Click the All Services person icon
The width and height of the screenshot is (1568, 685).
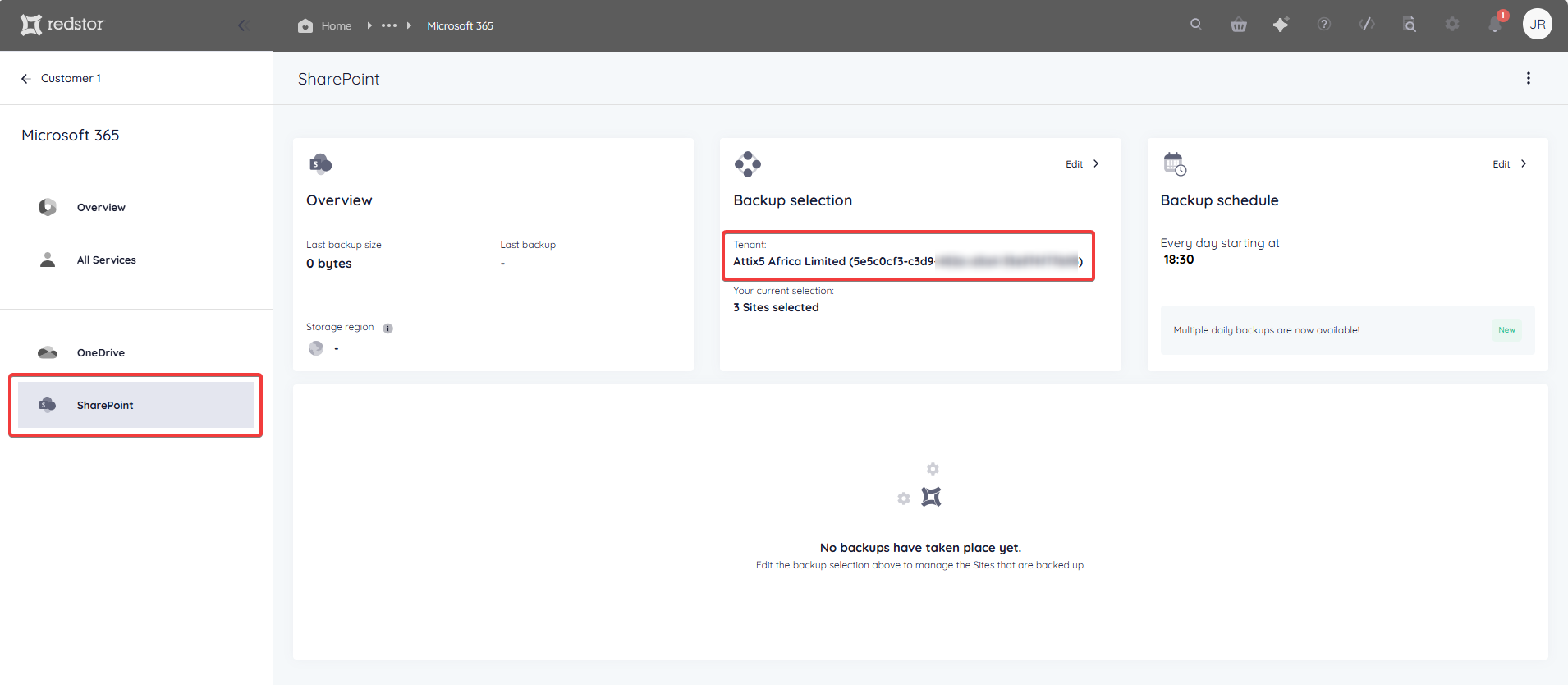coord(48,260)
